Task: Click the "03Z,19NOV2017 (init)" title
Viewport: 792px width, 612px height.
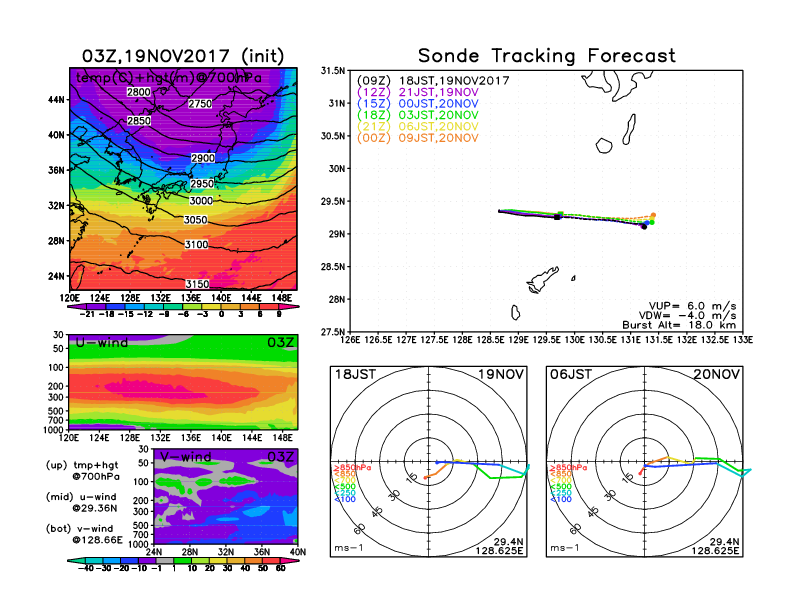Action: tap(183, 56)
